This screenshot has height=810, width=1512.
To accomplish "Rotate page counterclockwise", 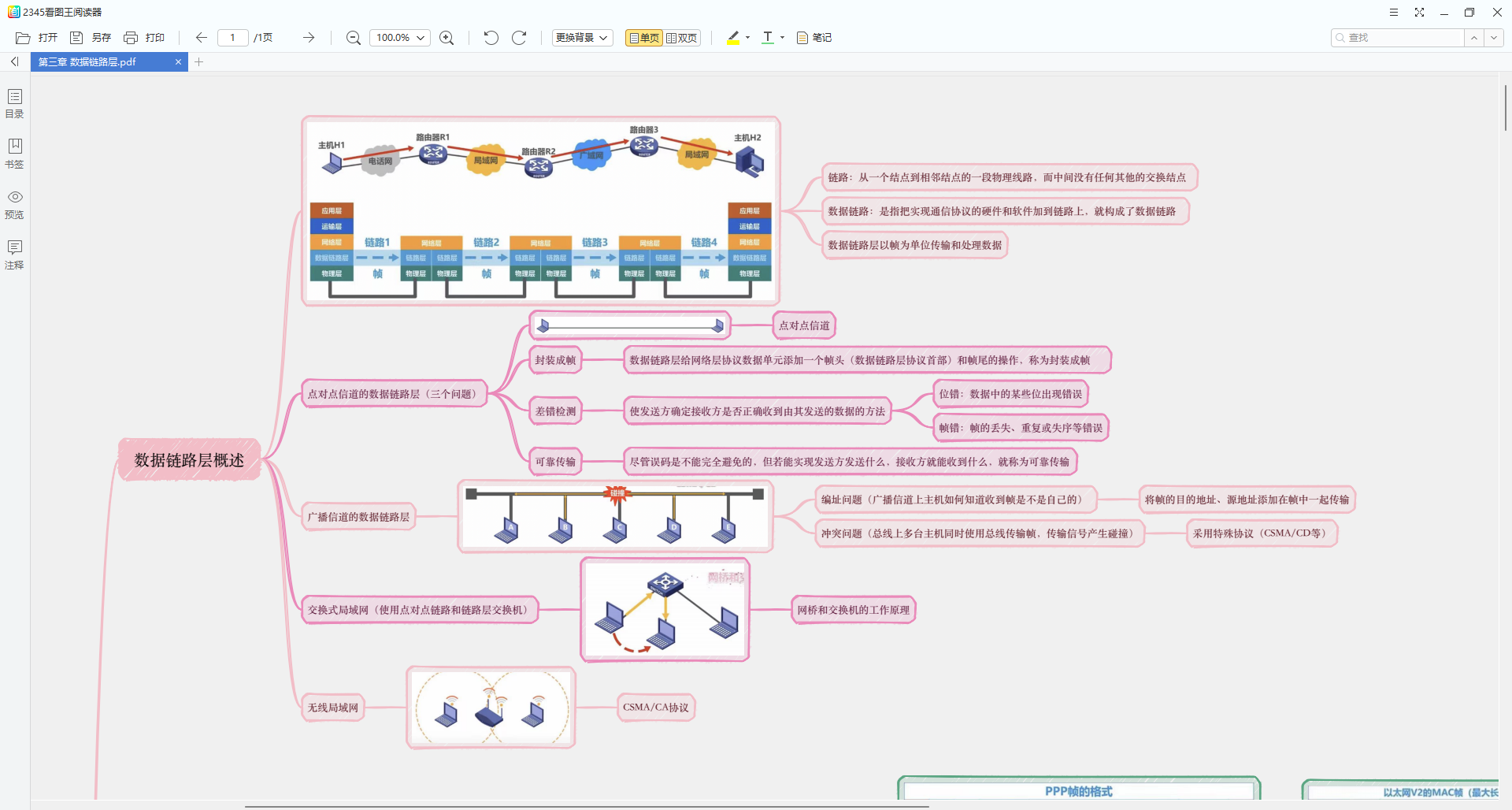I will tap(491, 38).
